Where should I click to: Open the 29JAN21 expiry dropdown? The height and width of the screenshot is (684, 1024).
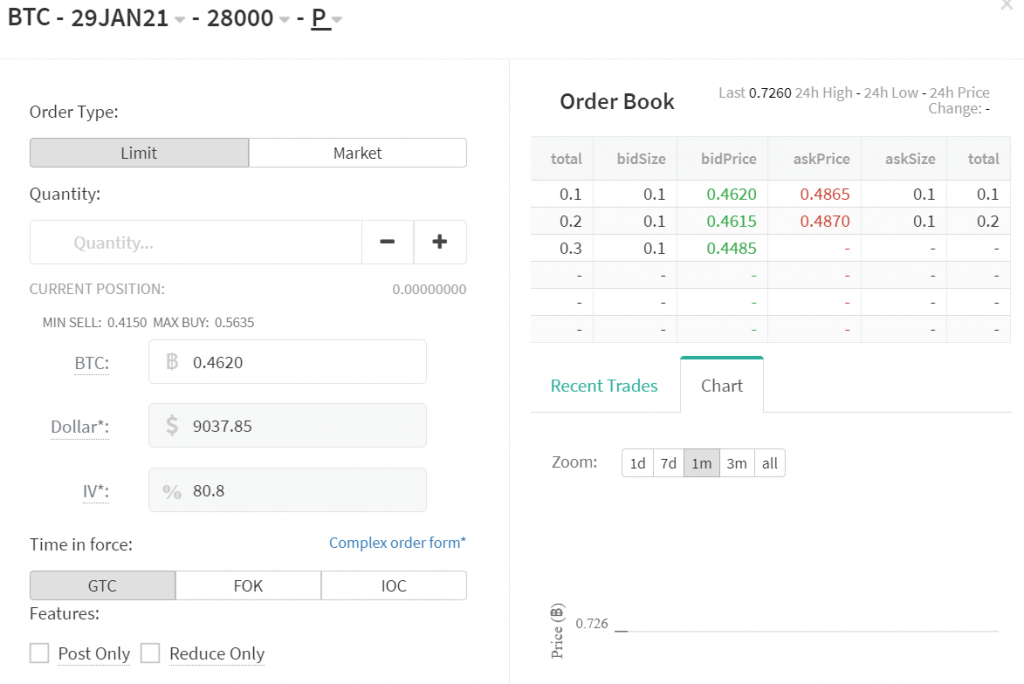click(x=128, y=18)
